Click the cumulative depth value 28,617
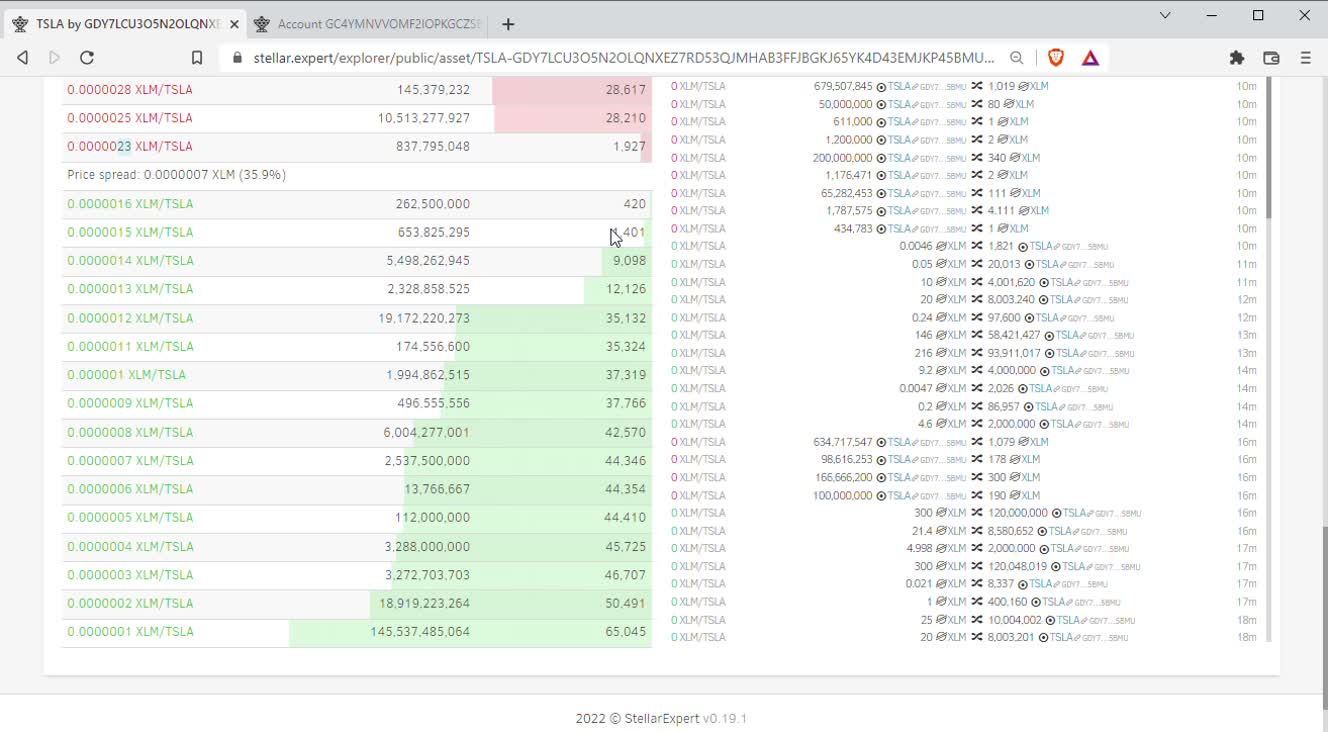 pos(626,90)
